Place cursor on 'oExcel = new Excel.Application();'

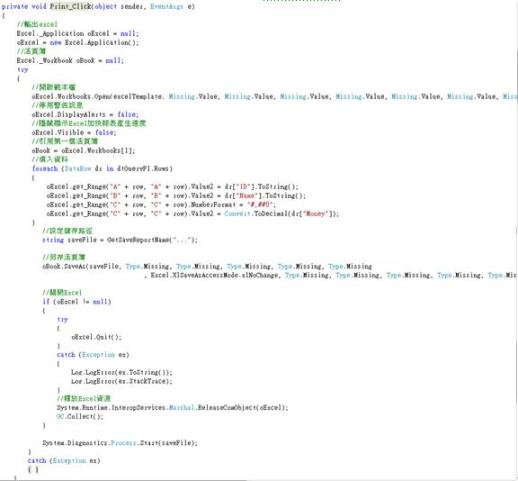[78, 43]
